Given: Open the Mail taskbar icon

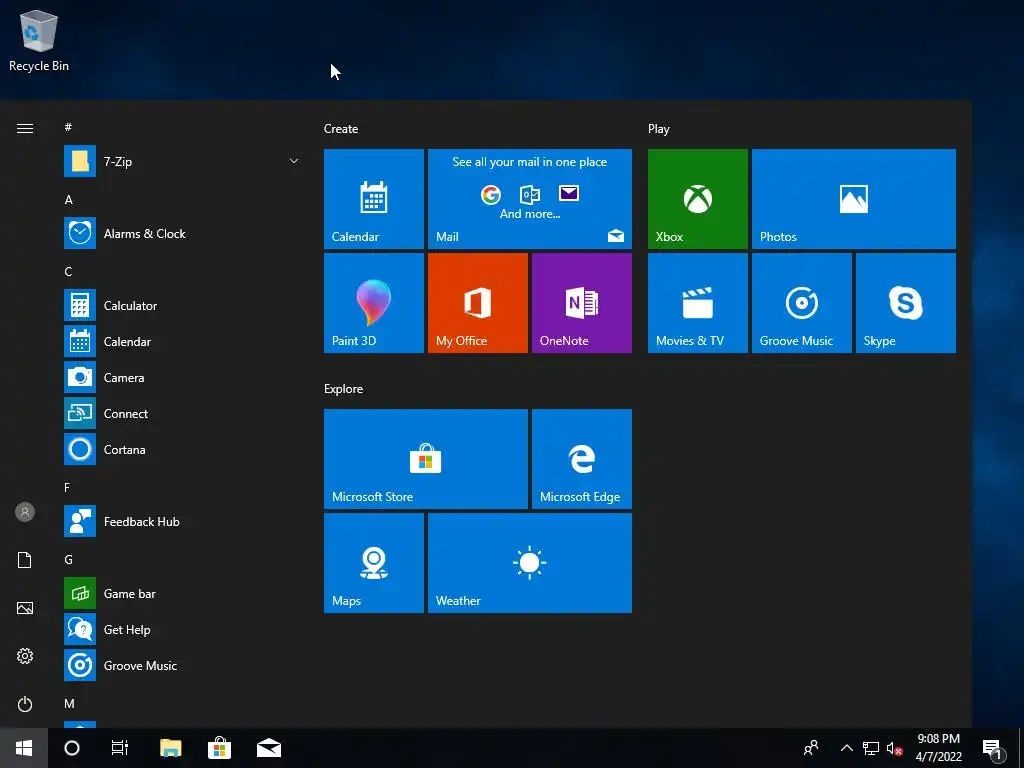Looking at the screenshot, I should click(x=268, y=748).
